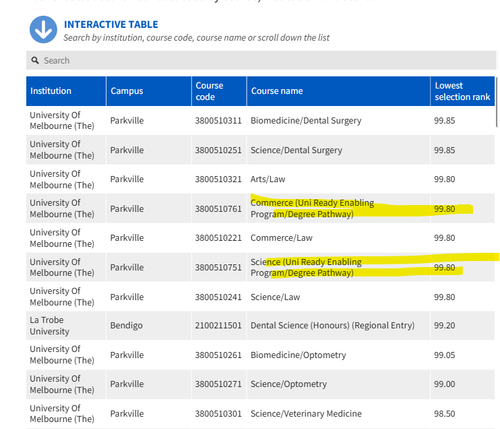Click course code 3800510301
This screenshot has height=429, width=500.
coord(218,414)
